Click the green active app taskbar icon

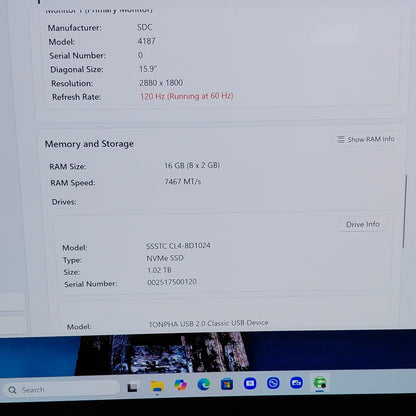coord(320,382)
